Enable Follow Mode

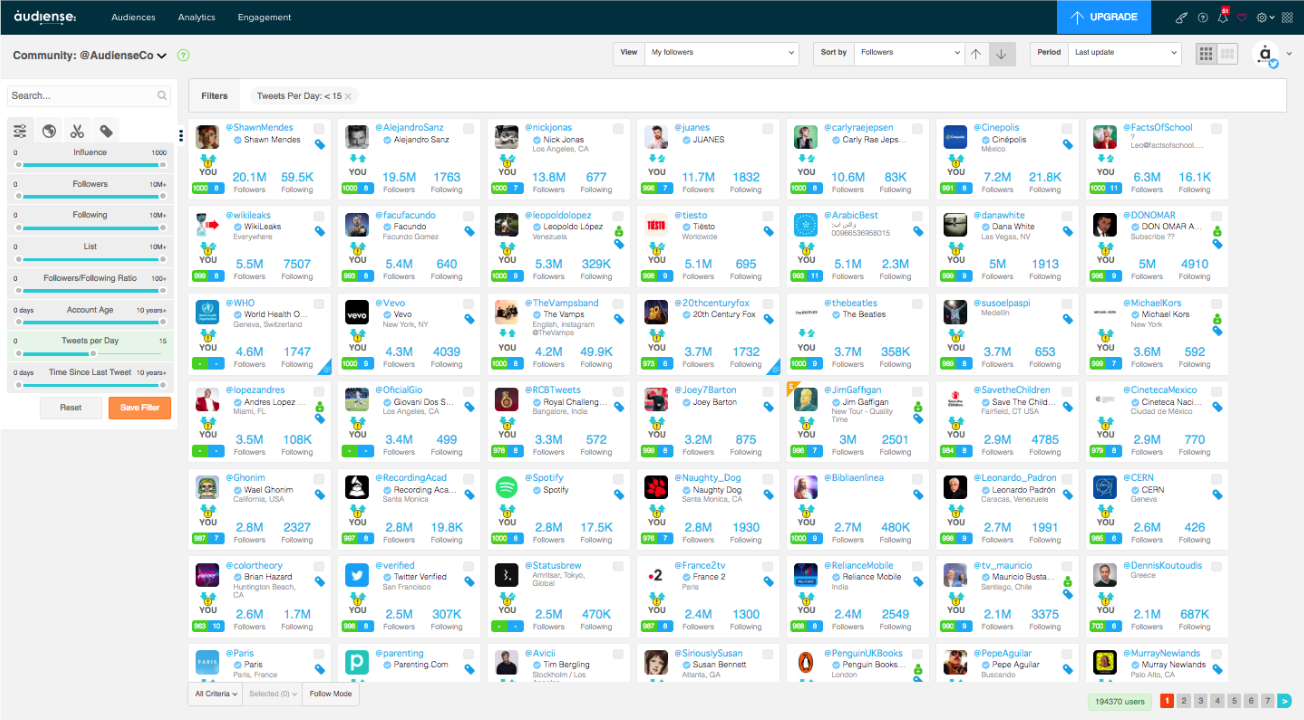[x=330, y=694]
